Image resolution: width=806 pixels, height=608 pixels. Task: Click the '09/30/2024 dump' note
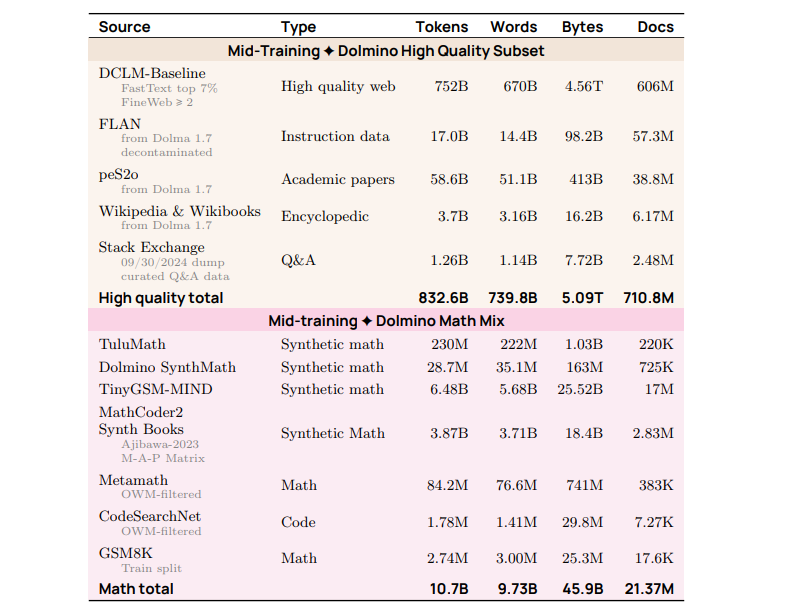(173, 262)
